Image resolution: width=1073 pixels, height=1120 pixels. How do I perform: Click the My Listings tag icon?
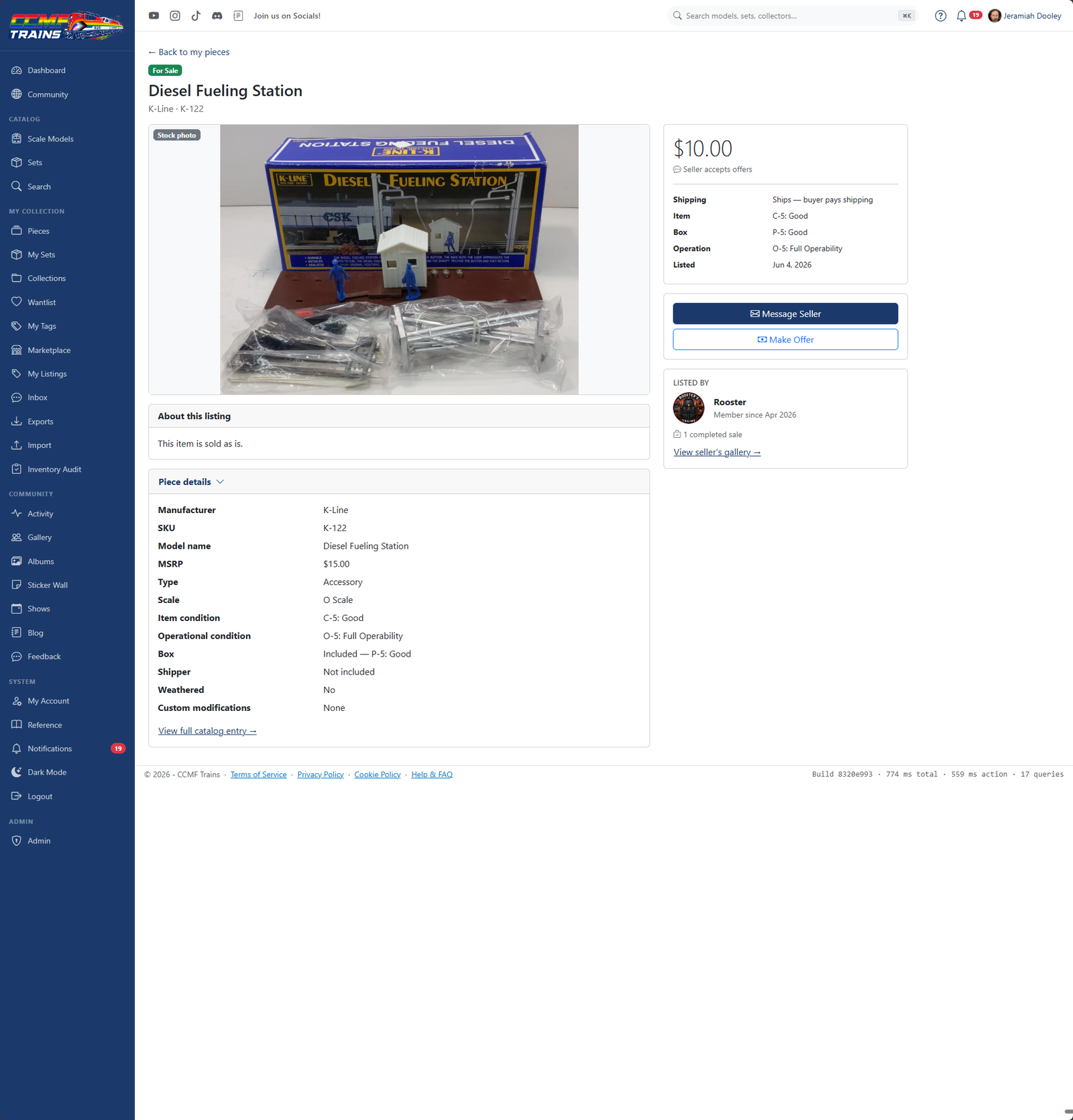pyautogui.click(x=17, y=374)
